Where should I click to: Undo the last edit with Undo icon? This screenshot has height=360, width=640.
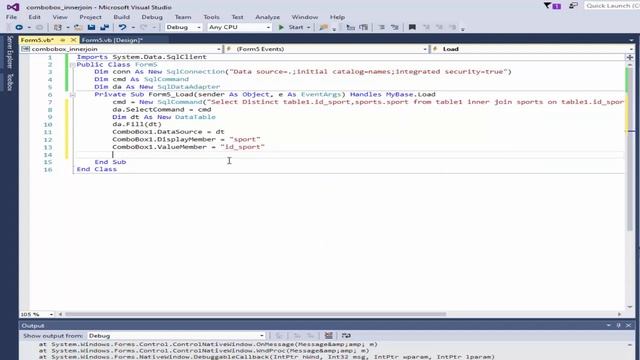[x=122, y=27]
